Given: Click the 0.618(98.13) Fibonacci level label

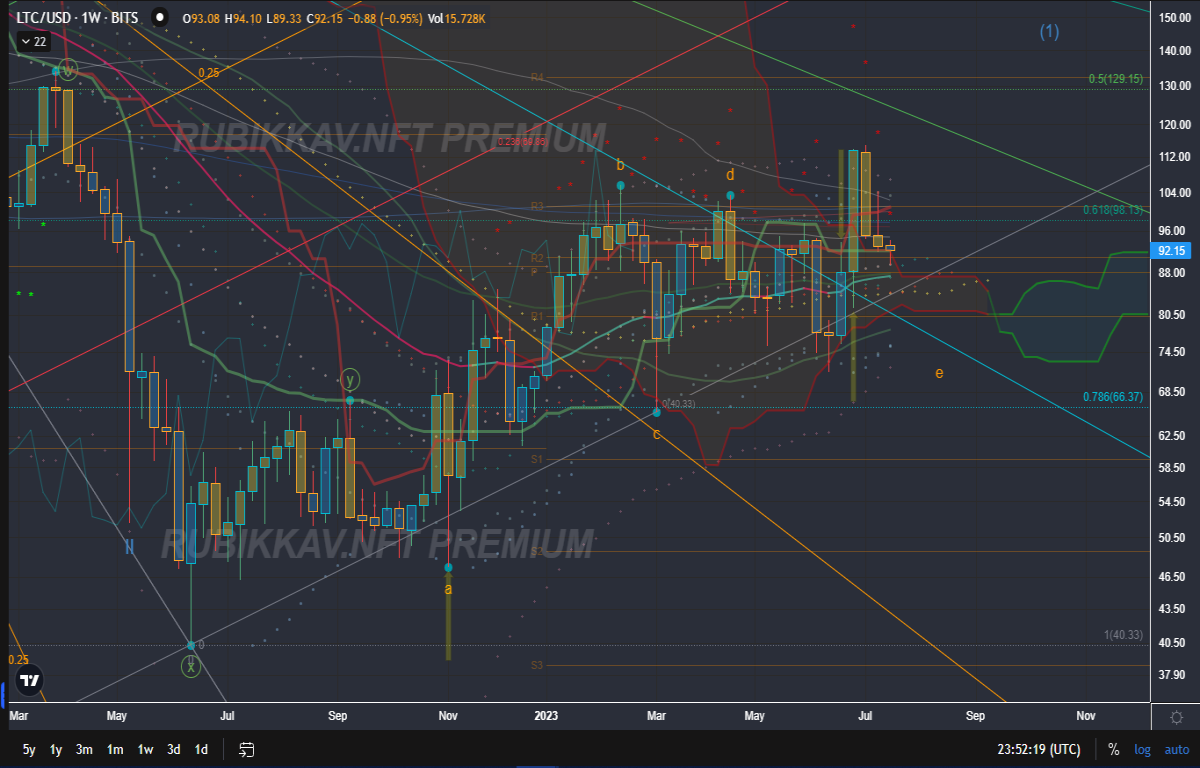Looking at the screenshot, I should [1112, 210].
